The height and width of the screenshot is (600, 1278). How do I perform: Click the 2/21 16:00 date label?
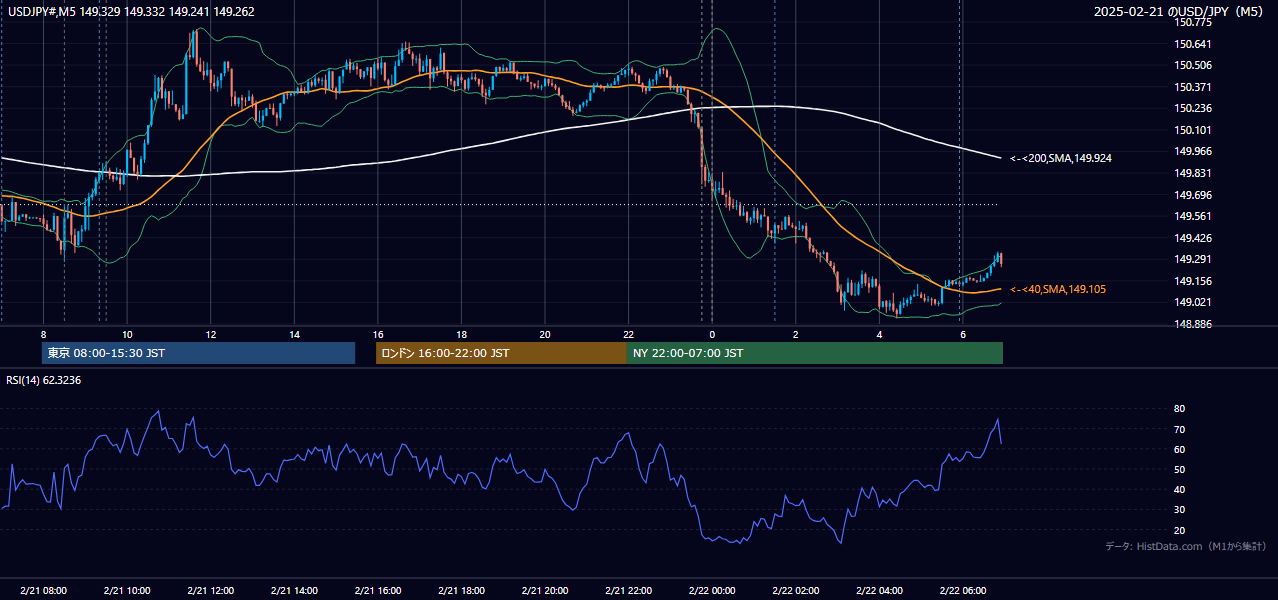click(377, 591)
